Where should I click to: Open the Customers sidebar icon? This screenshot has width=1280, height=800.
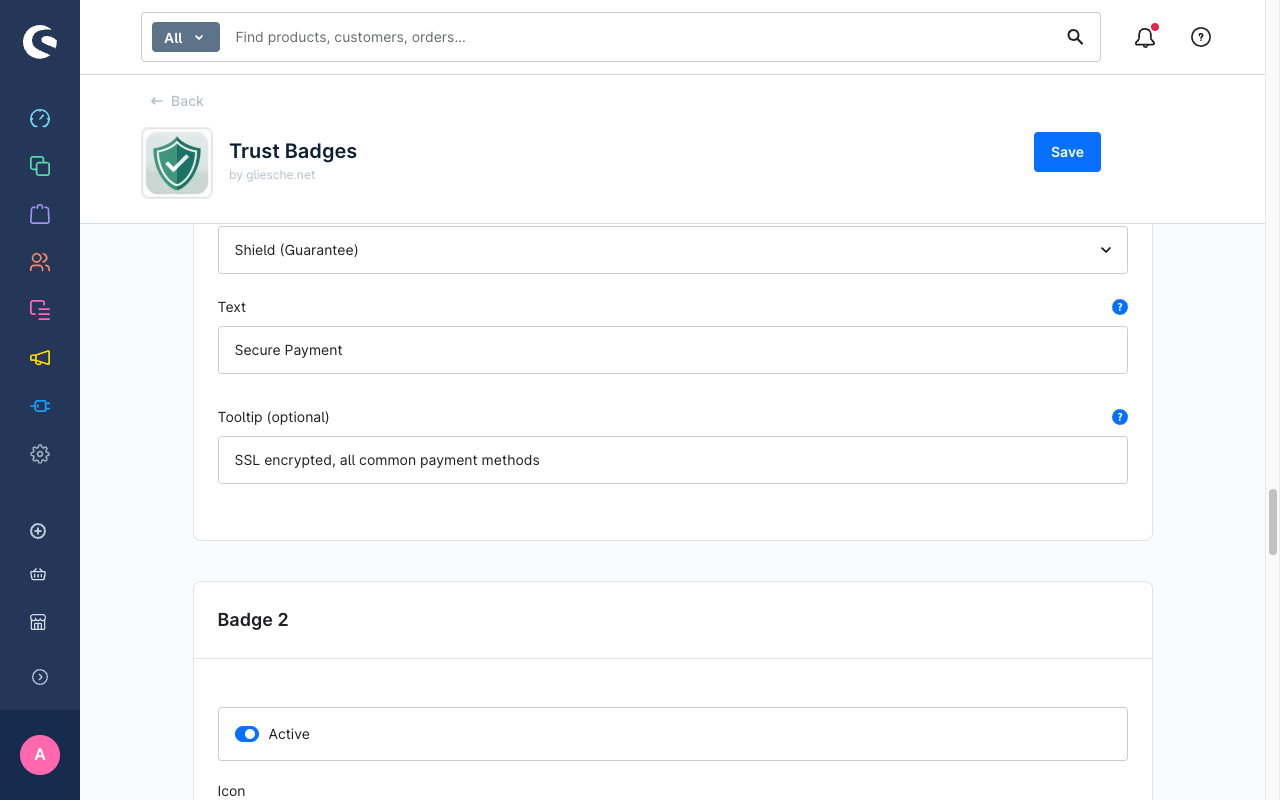click(x=40, y=262)
